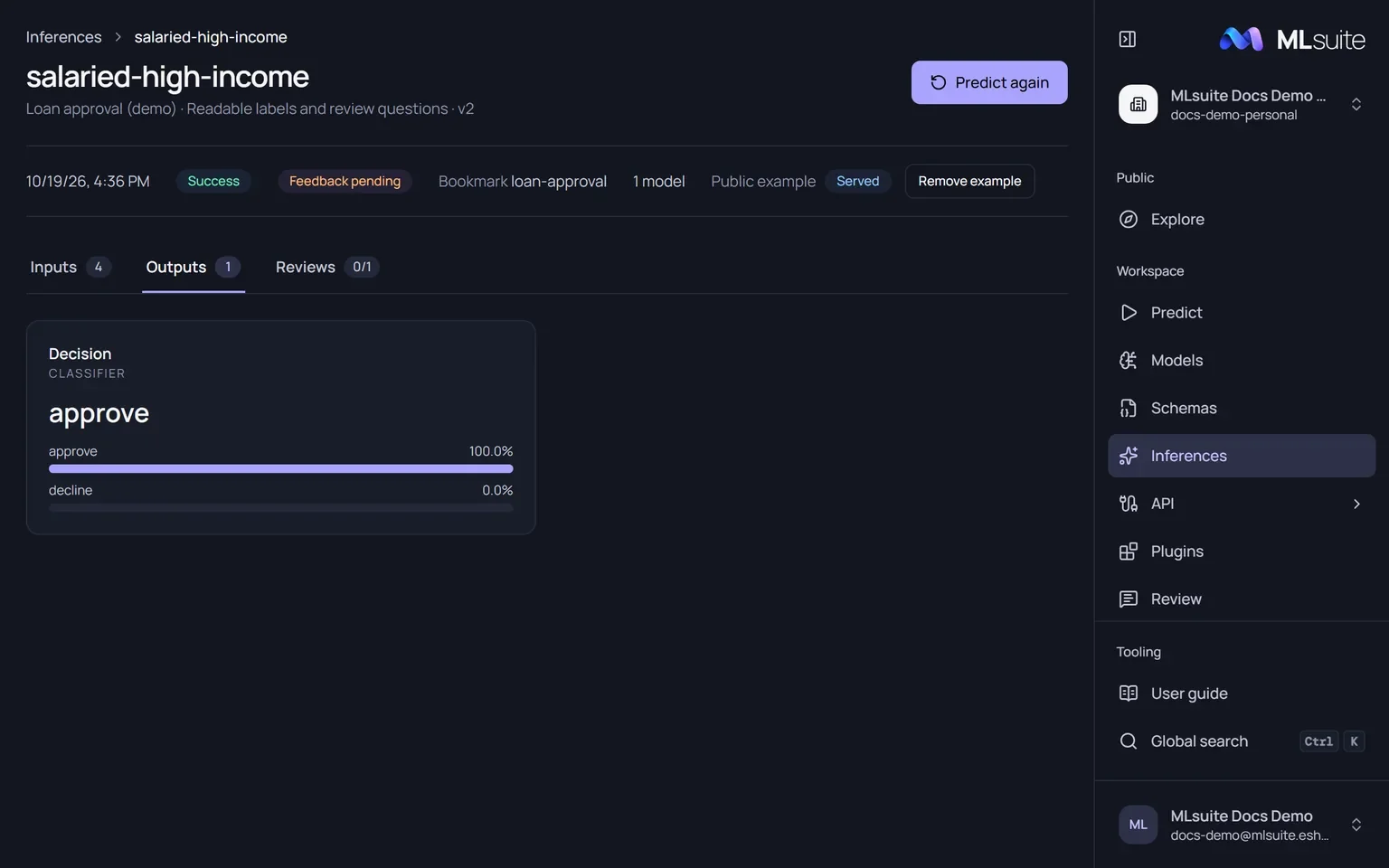Image resolution: width=1389 pixels, height=868 pixels.
Task: Click the Inferences sparkle icon
Action: pyautogui.click(x=1129, y=456)
